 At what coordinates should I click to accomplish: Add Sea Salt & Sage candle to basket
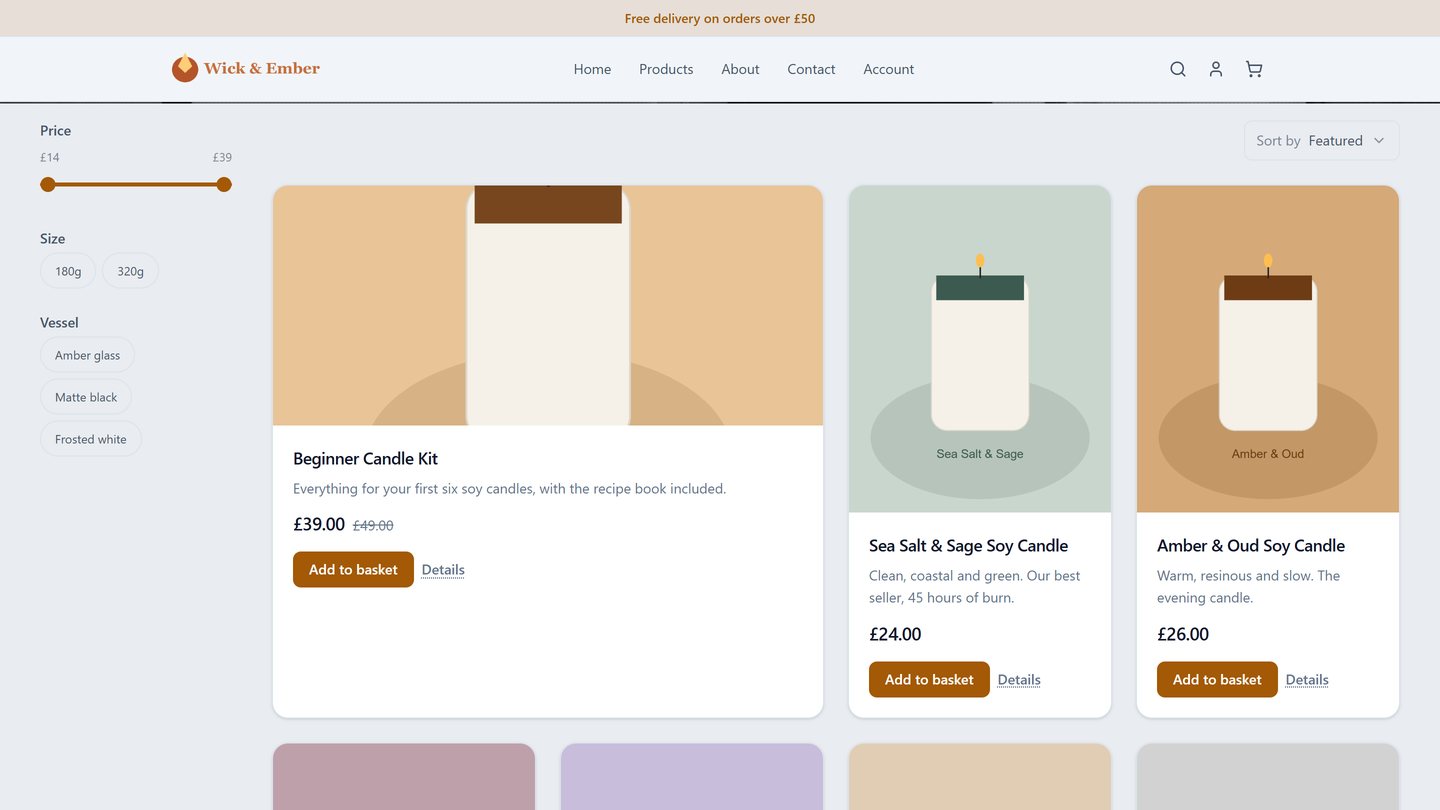(929, 680)
